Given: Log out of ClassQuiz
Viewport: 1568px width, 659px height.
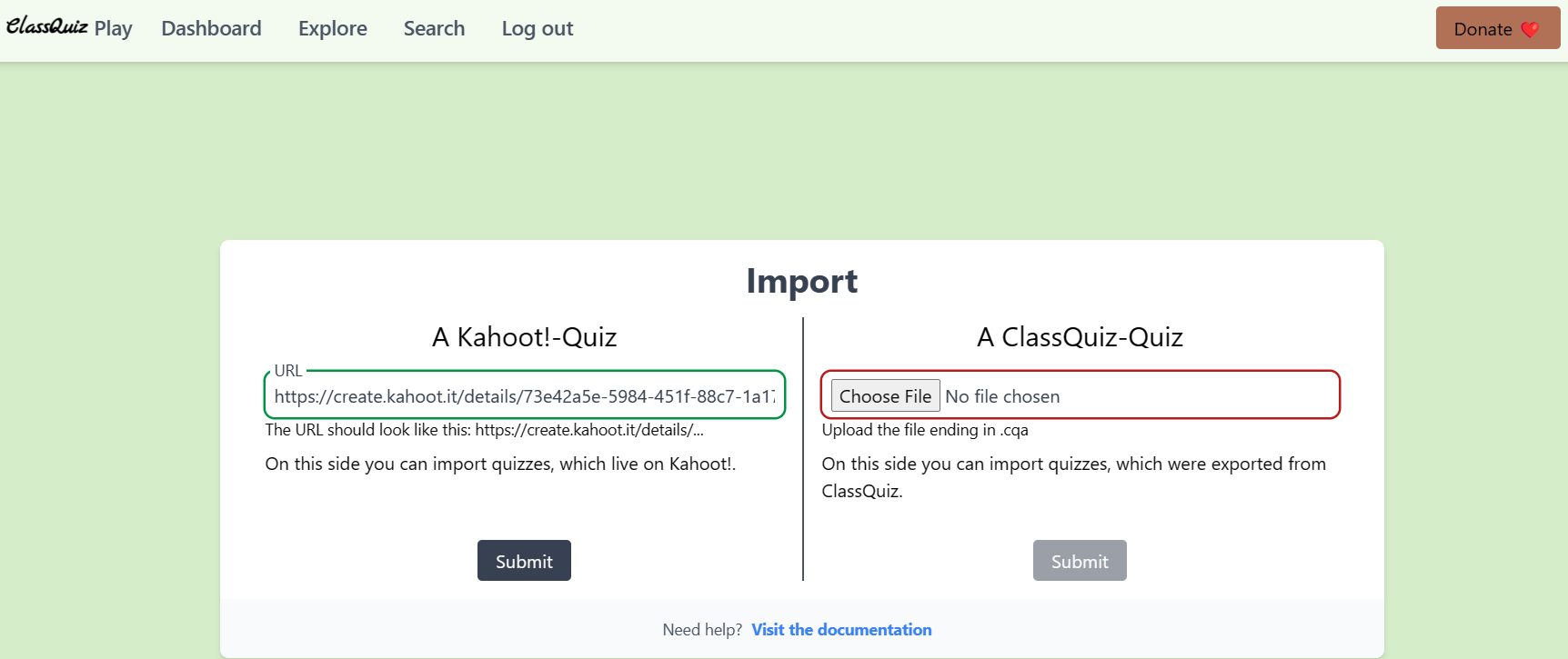Looking at the screenshot, I should pos(538,28).
